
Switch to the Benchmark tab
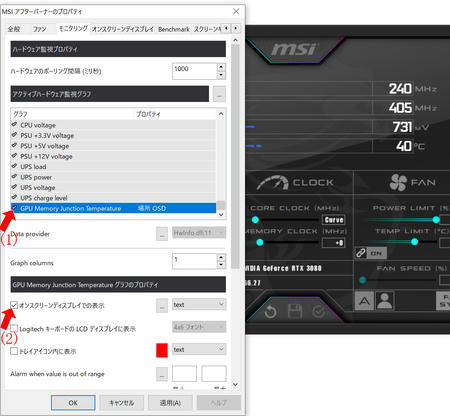point(174,29)
